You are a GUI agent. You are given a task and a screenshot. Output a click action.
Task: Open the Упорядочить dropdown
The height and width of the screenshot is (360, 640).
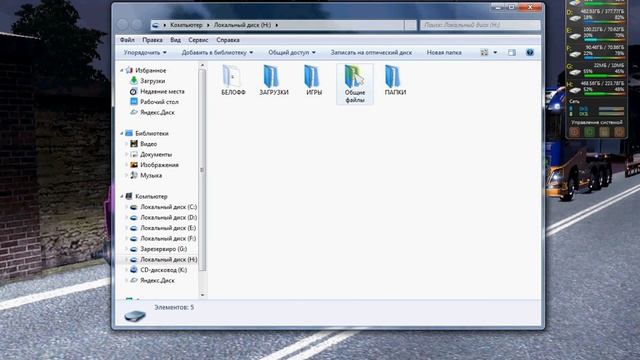[x=145, y=52]
